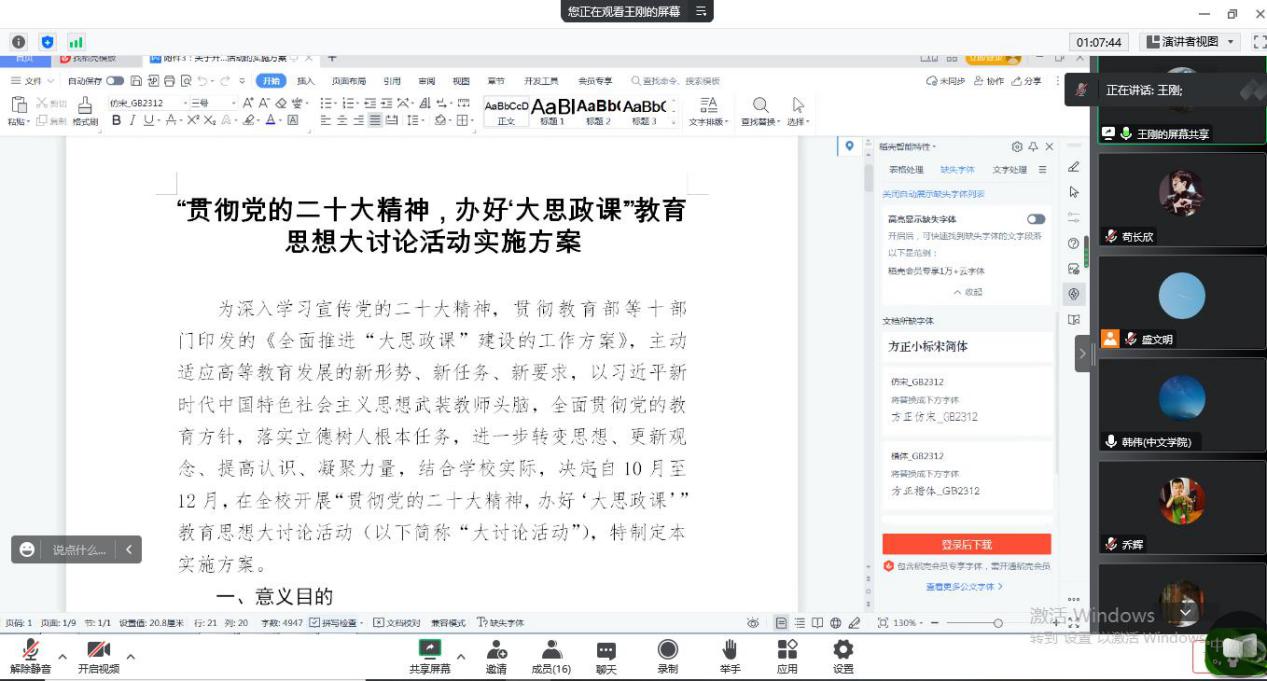Open Find and Replace (查找替换) tool
The height and width of the screenshot is (681, 1267).
click(761, 111)
